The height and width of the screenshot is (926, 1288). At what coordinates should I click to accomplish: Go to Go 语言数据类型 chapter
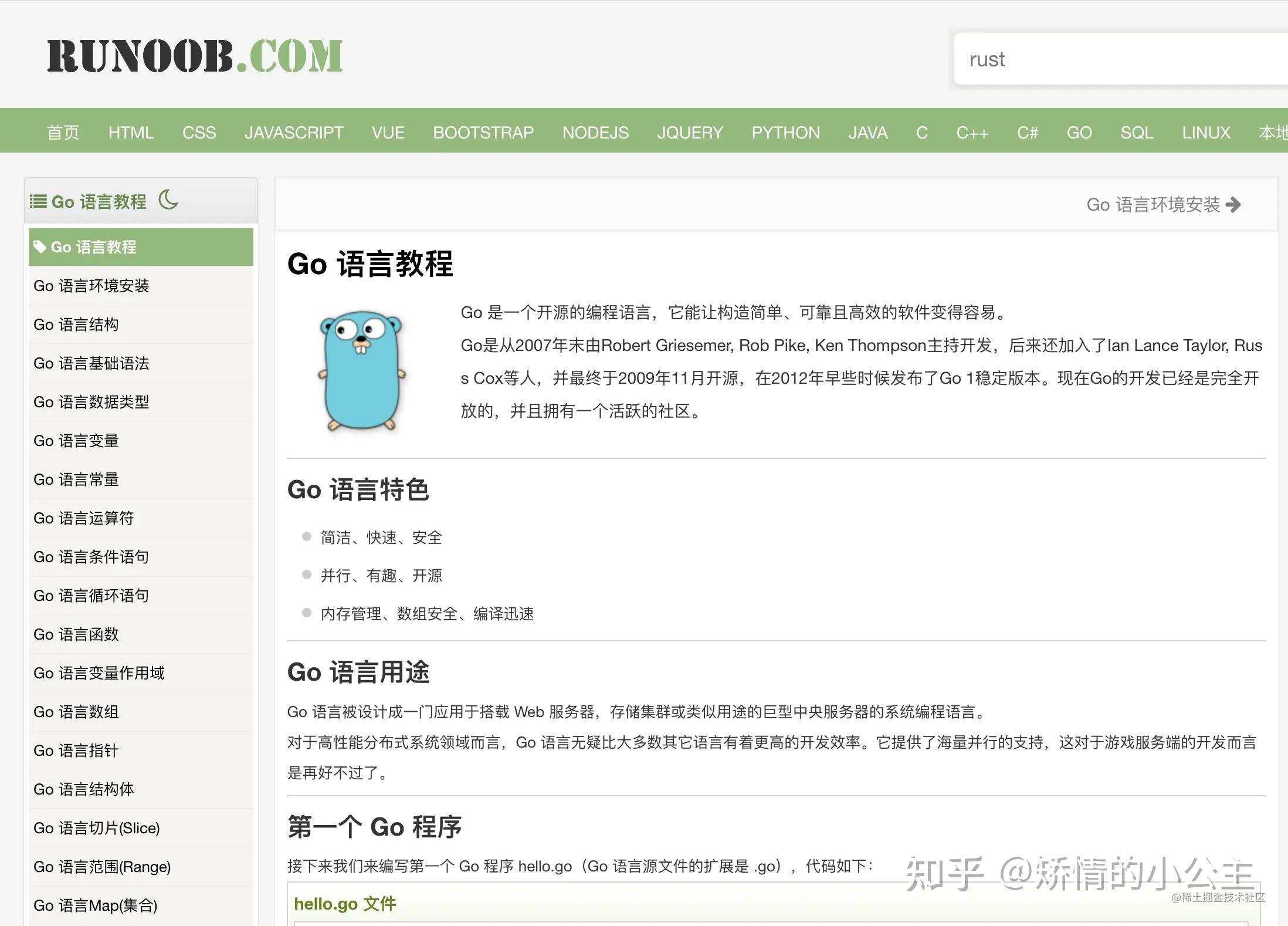click(x=91, y=402)
